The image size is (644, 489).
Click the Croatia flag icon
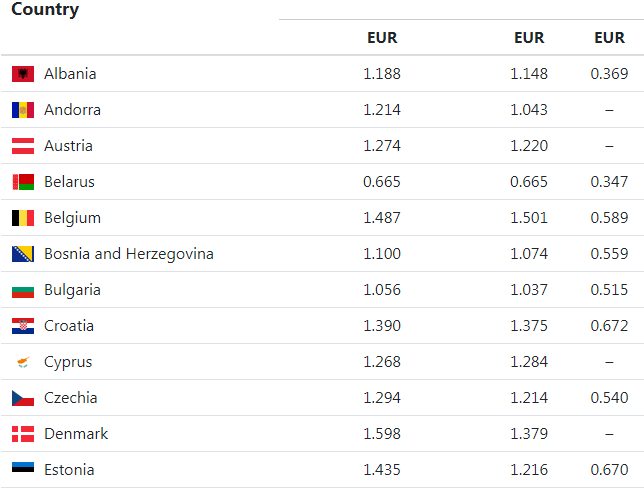23,326
